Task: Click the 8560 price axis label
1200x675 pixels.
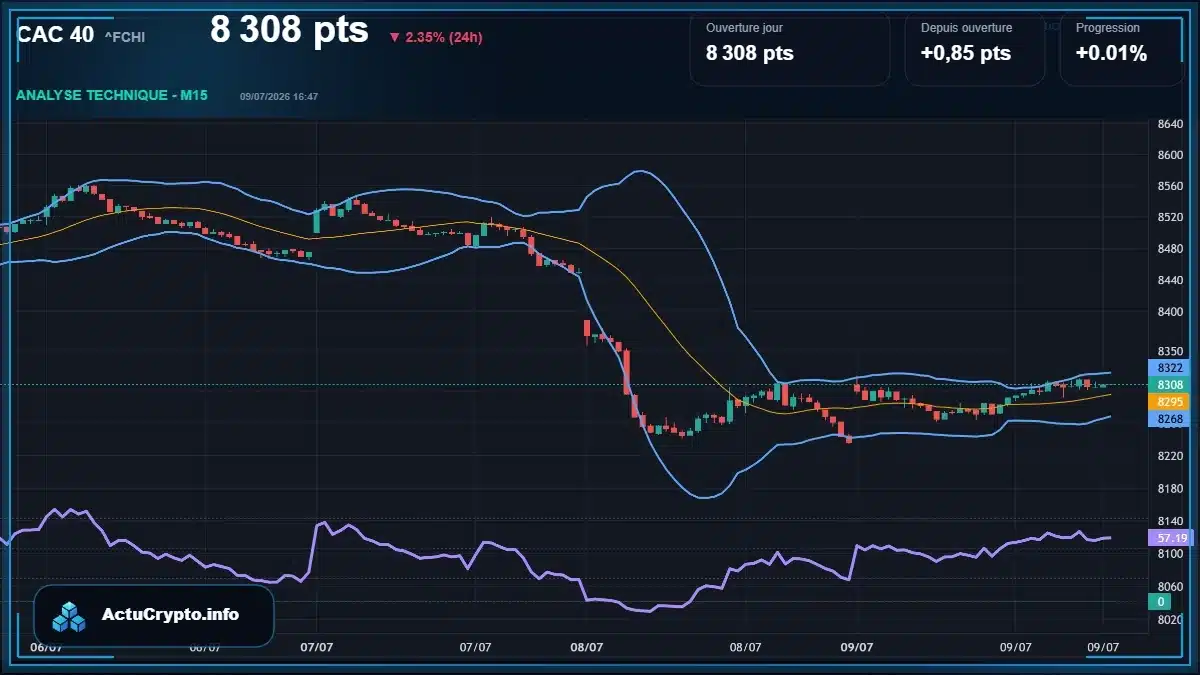Action: coord(1170,186)
